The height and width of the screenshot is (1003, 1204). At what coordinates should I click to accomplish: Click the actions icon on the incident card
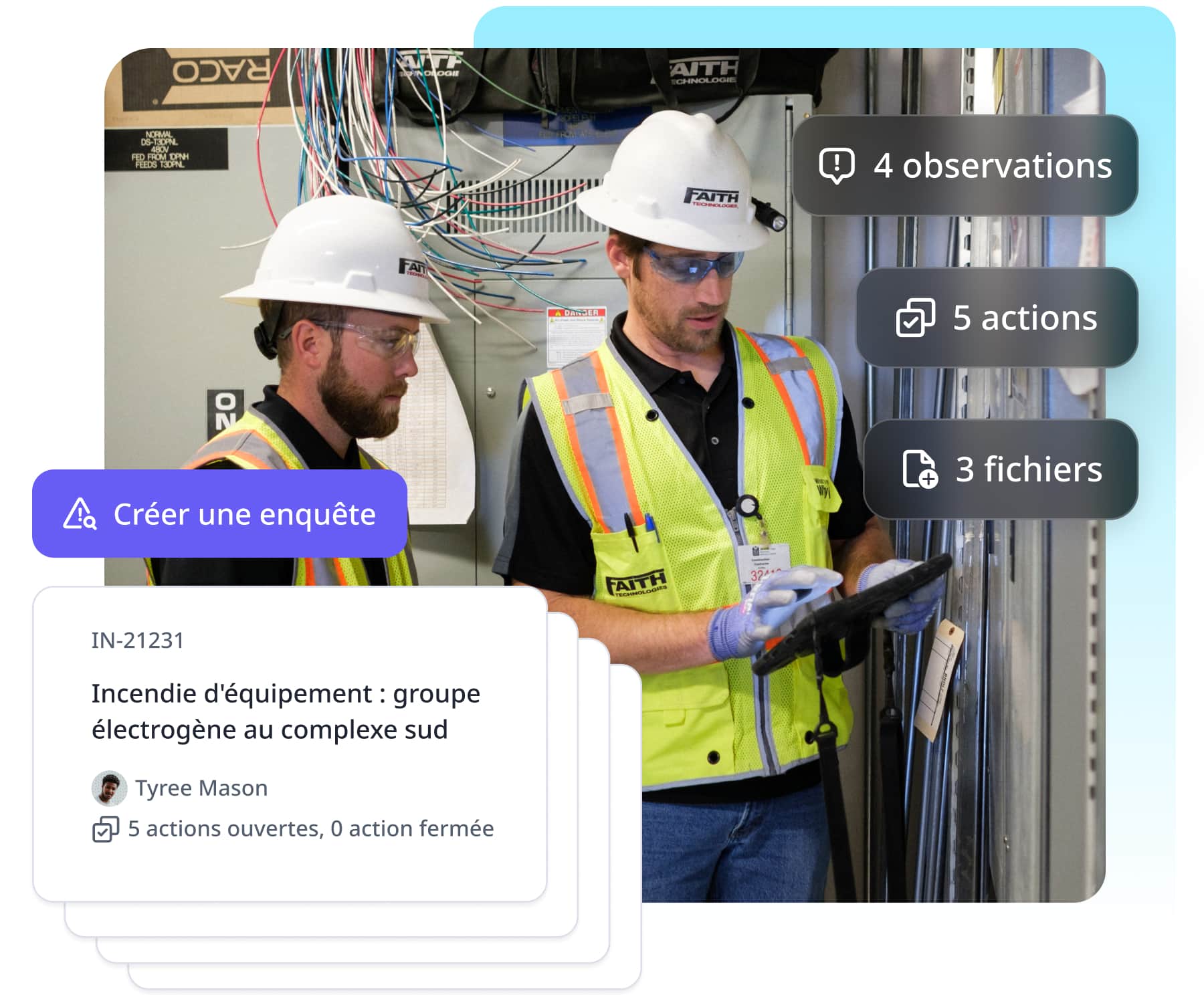click(x=105, y=829)
